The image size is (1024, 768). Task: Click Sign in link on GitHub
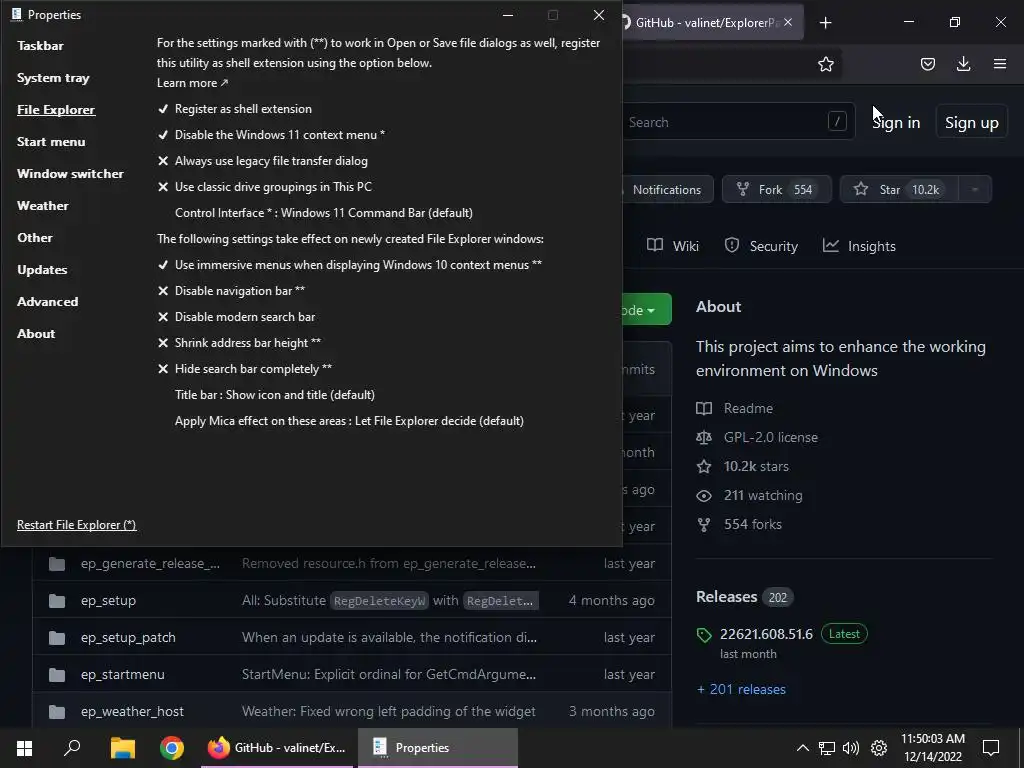tap(896, 122)
